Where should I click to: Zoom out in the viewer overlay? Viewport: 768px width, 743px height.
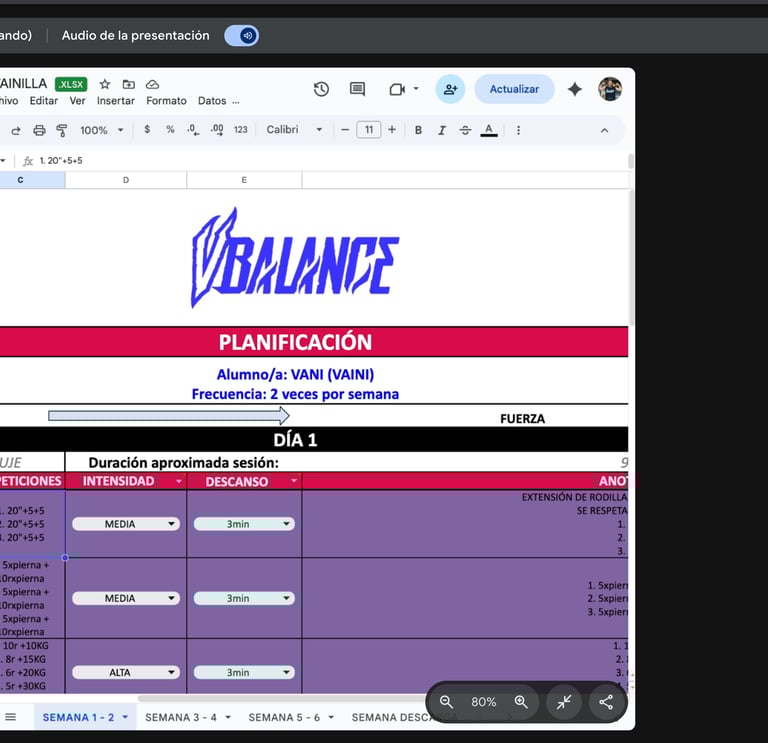[x=446, y=702]
